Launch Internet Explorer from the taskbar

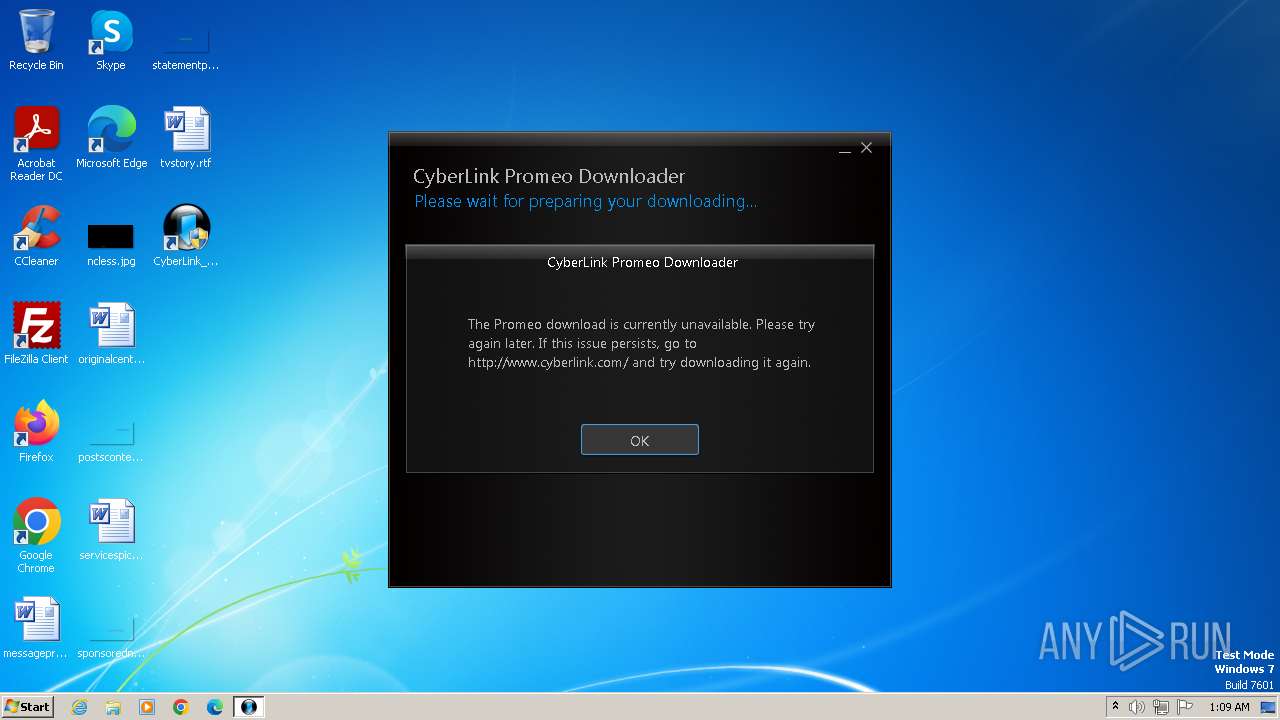click(x=80, y=707)
